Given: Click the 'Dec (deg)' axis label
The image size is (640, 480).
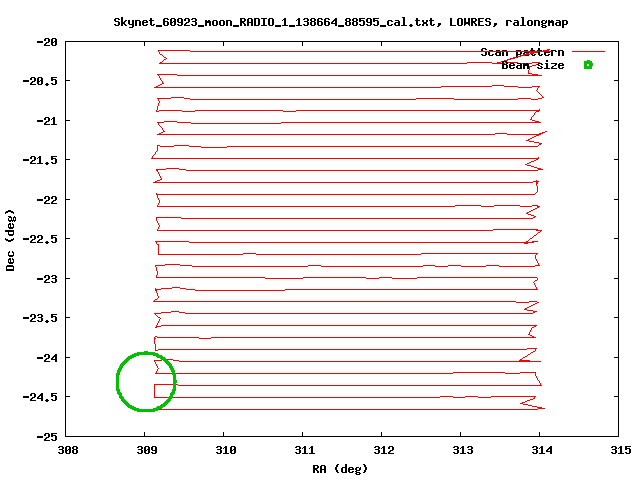Looking at the screenshot, I should tap(10, 240).
